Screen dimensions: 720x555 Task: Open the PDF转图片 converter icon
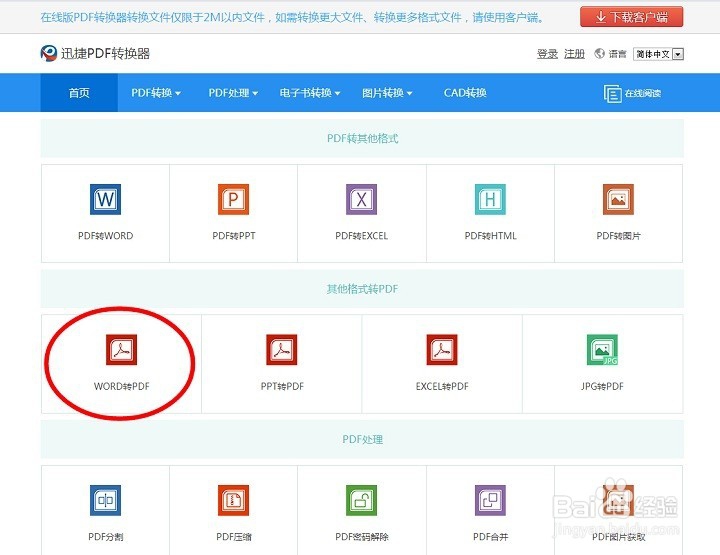click(618, 199)
